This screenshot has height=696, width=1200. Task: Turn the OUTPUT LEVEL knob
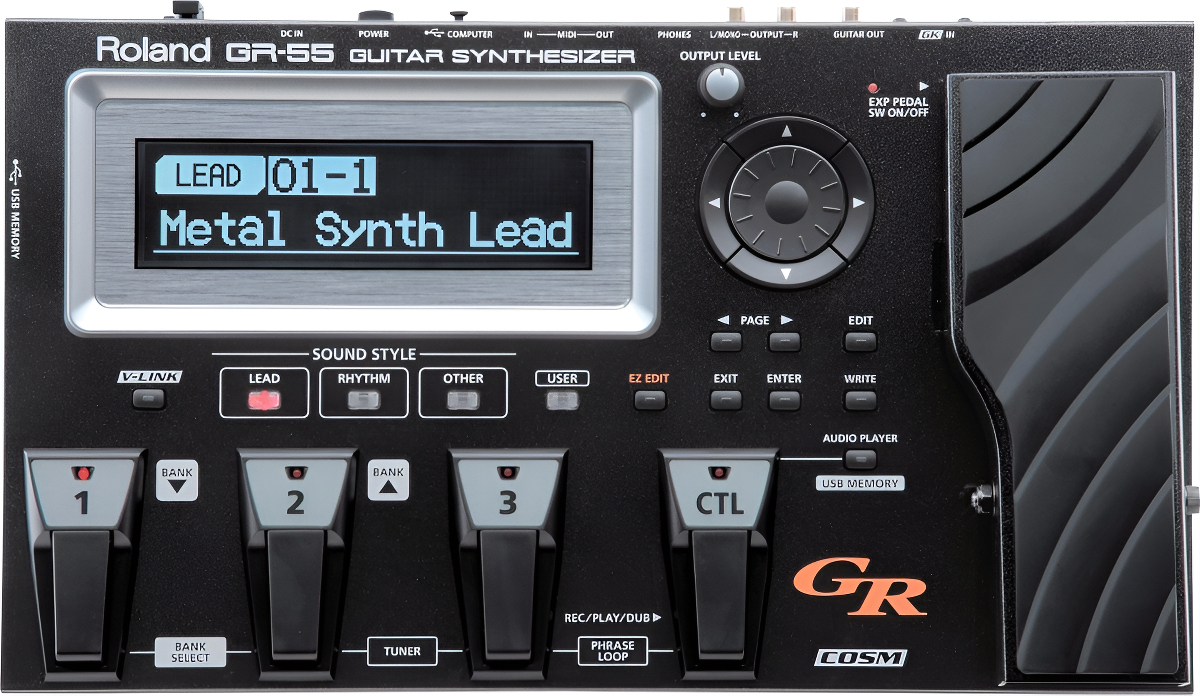point(719,87)
